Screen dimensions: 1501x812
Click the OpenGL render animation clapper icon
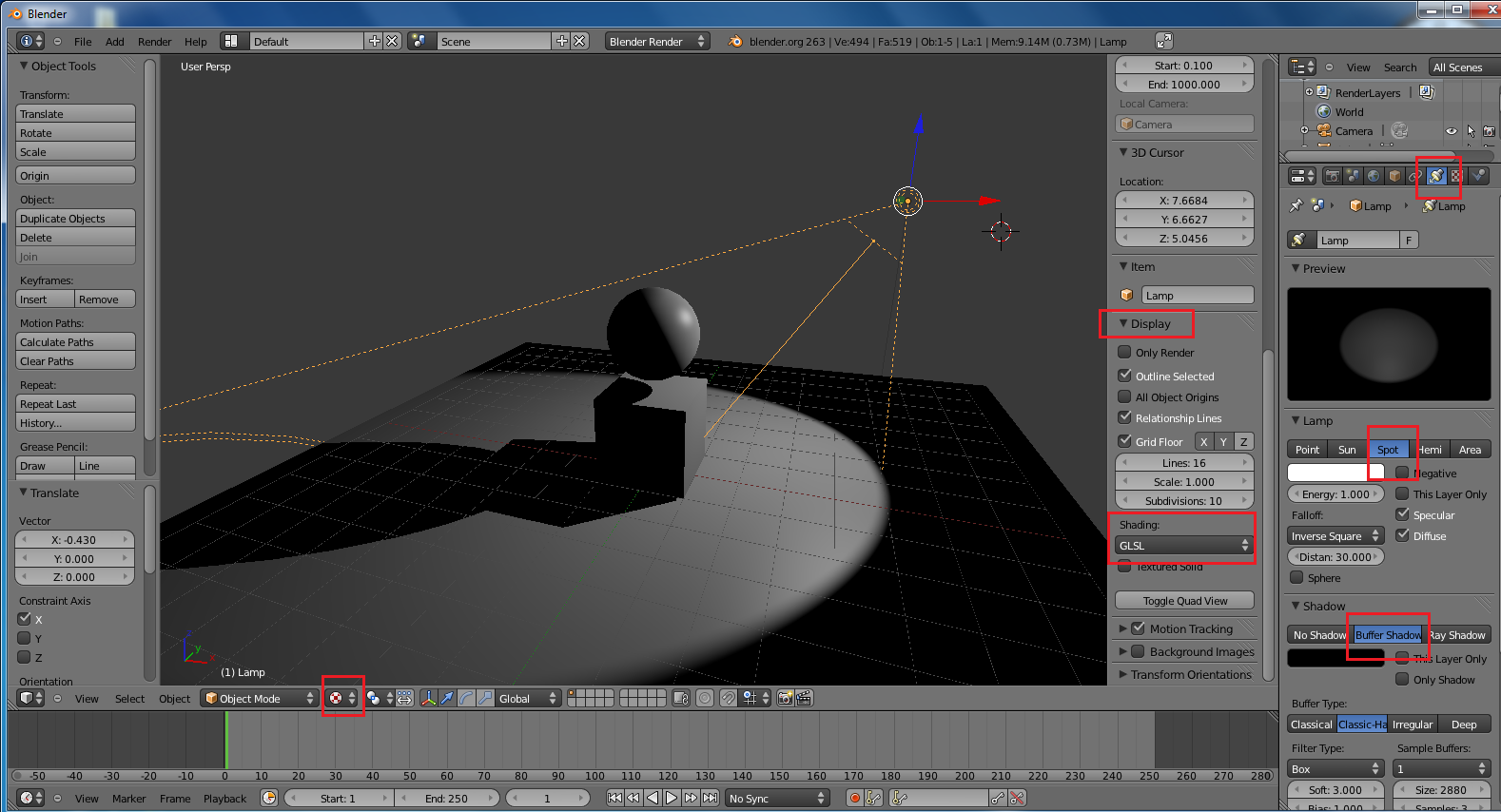point(804,698)
